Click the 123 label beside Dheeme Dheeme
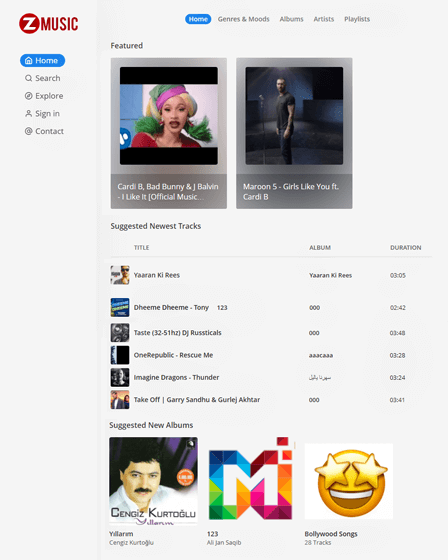The width and height of the screenshot is (448, 560). pyautogui.click(x=222, y=308)
